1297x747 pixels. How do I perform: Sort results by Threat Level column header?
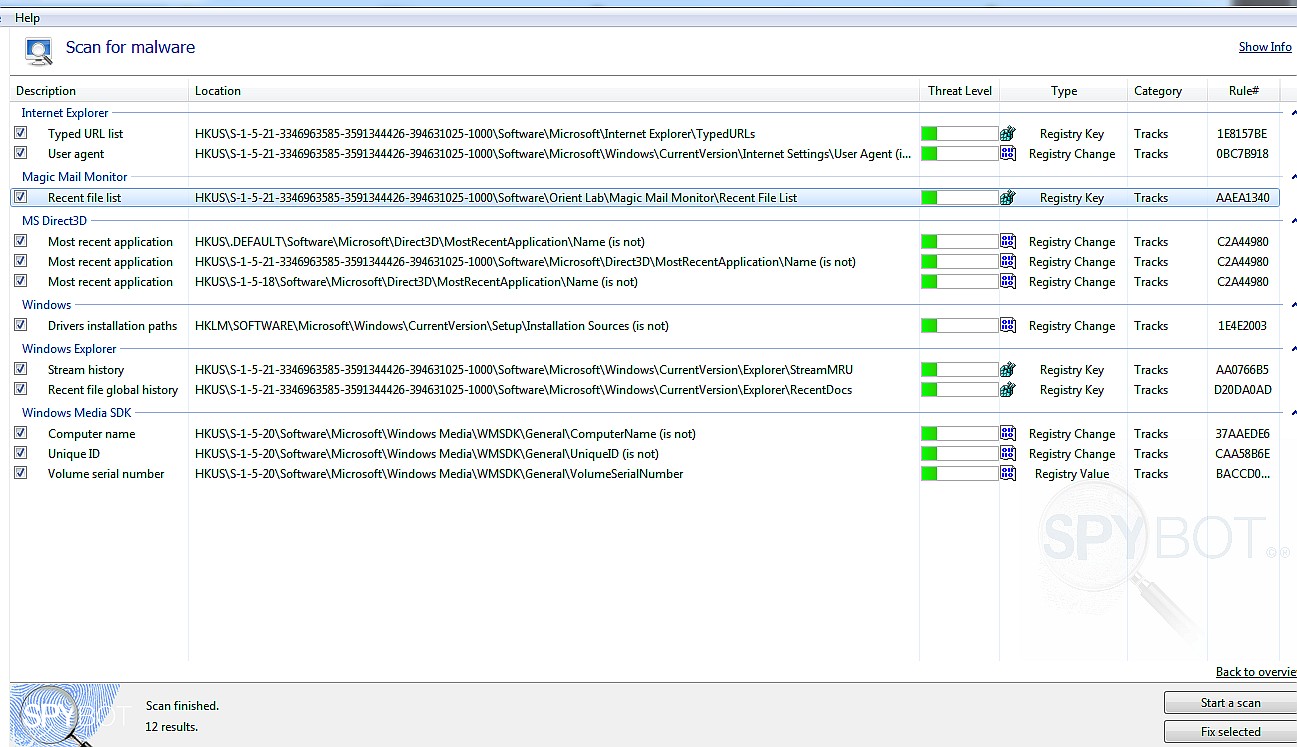click(x=959, y=91)
